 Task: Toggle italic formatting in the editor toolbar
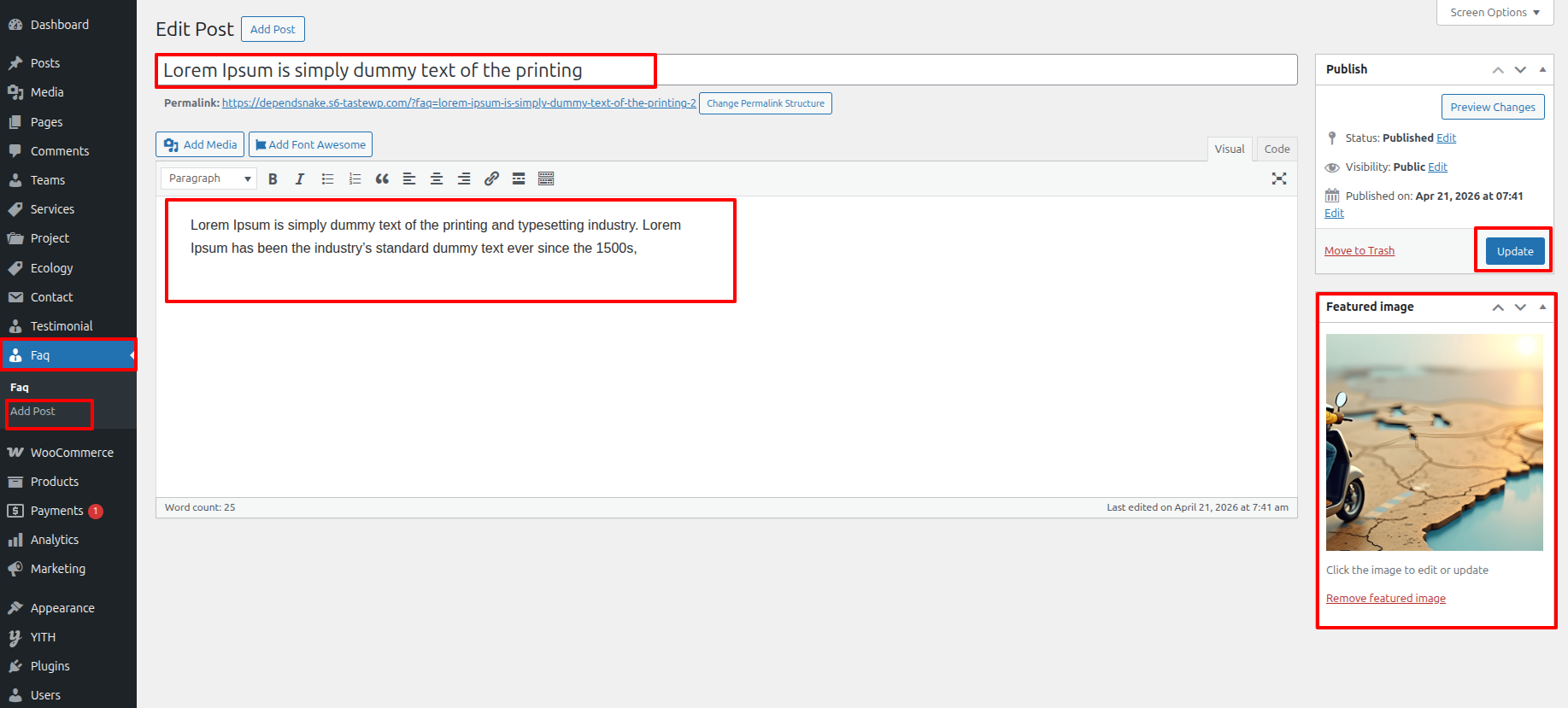[300, 178]
